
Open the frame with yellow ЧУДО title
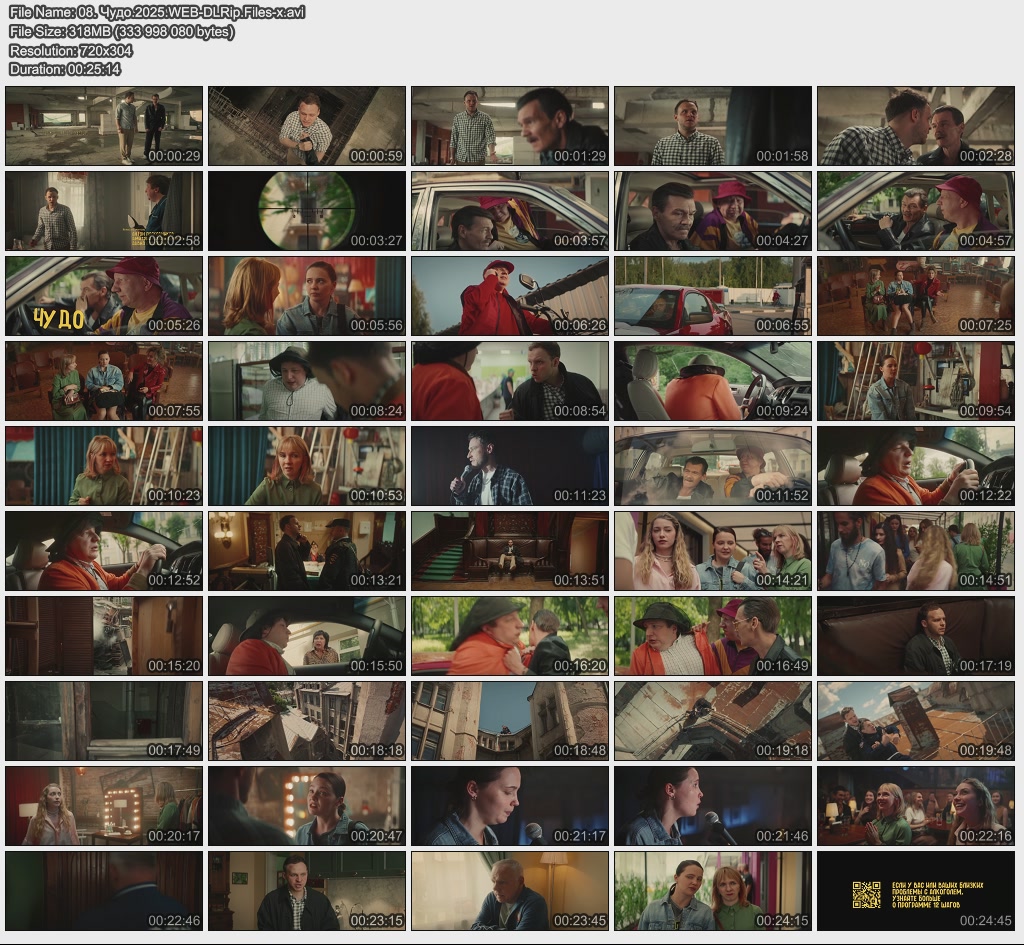click(104, 296)
